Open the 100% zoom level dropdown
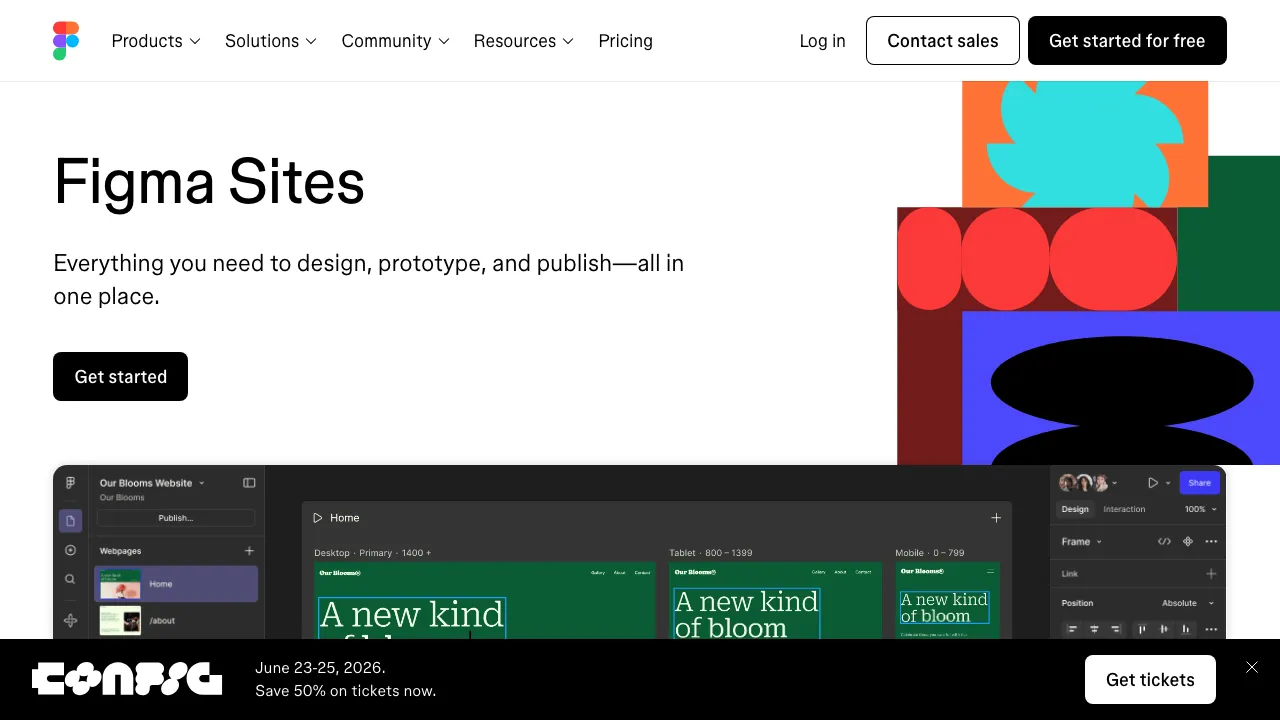This screenshot has width=1280, height=720. tap(1199, 509)
